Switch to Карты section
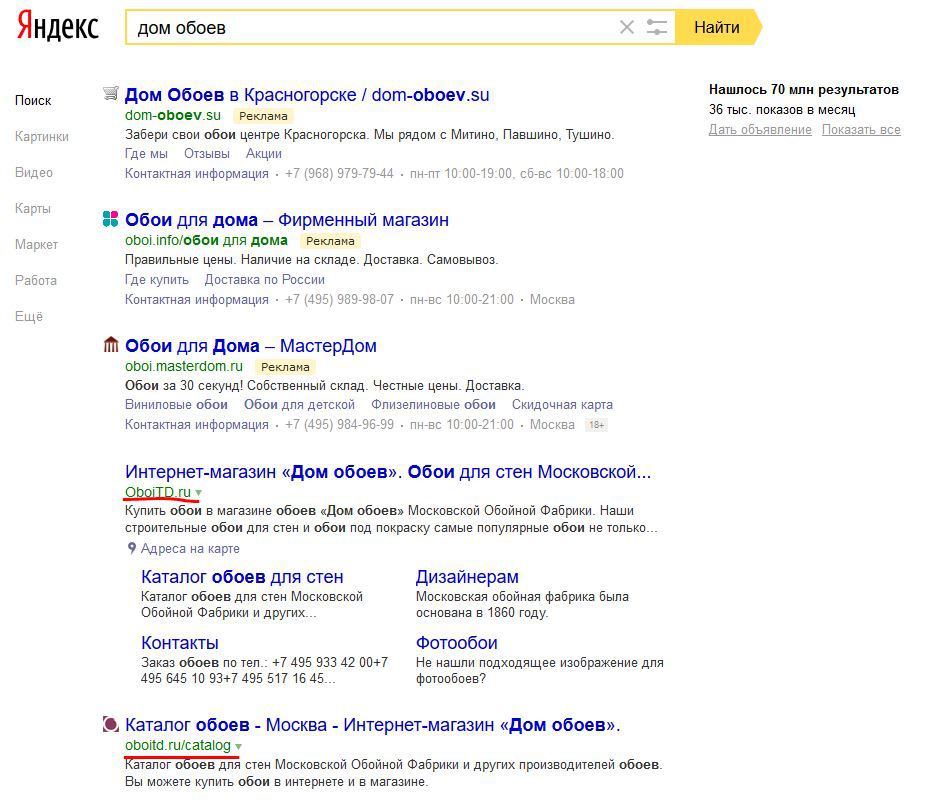Viewport: 927px width, 808px height. click(x=33, y=209)
